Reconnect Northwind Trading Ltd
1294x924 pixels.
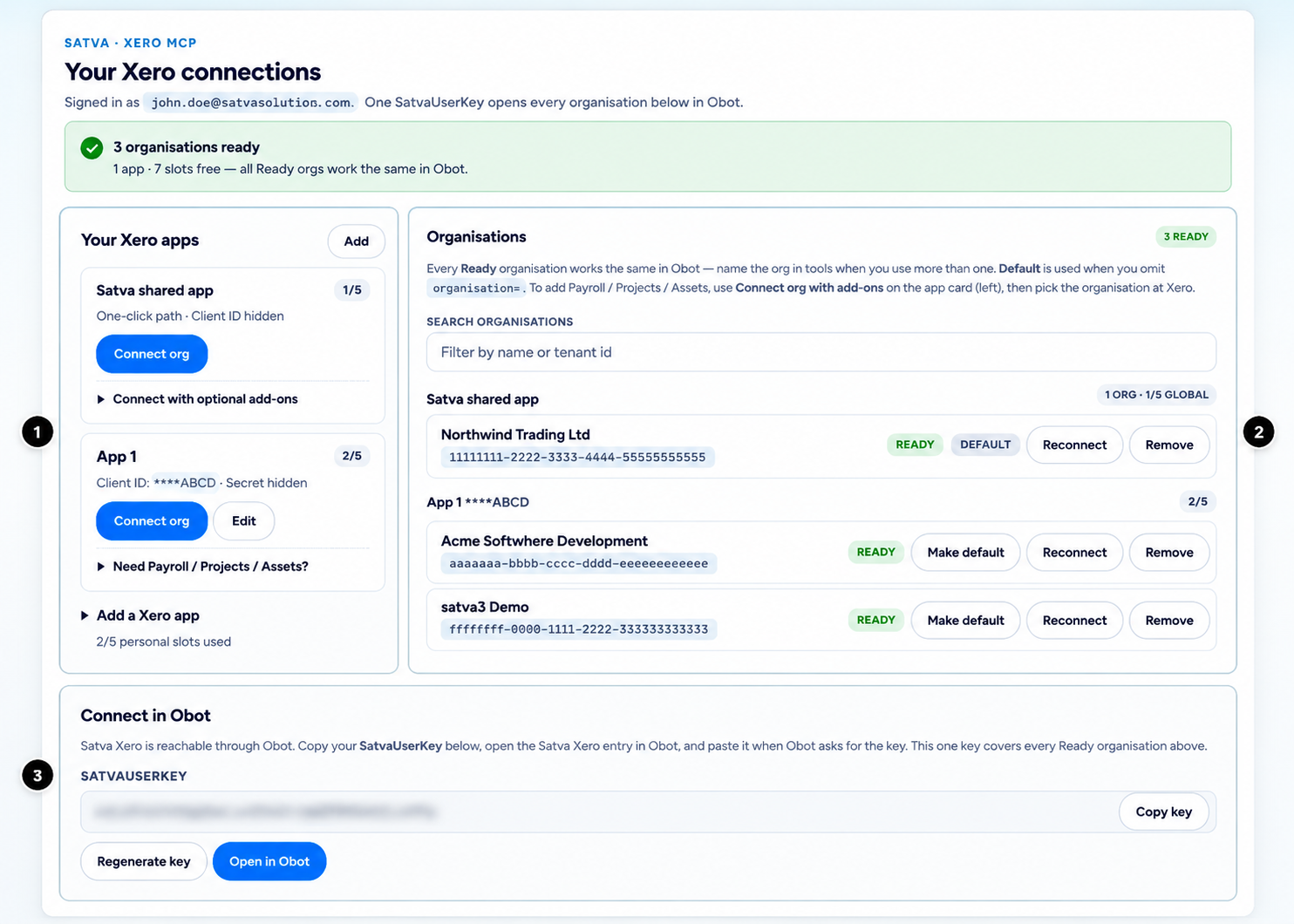[x=1074, y=445]
